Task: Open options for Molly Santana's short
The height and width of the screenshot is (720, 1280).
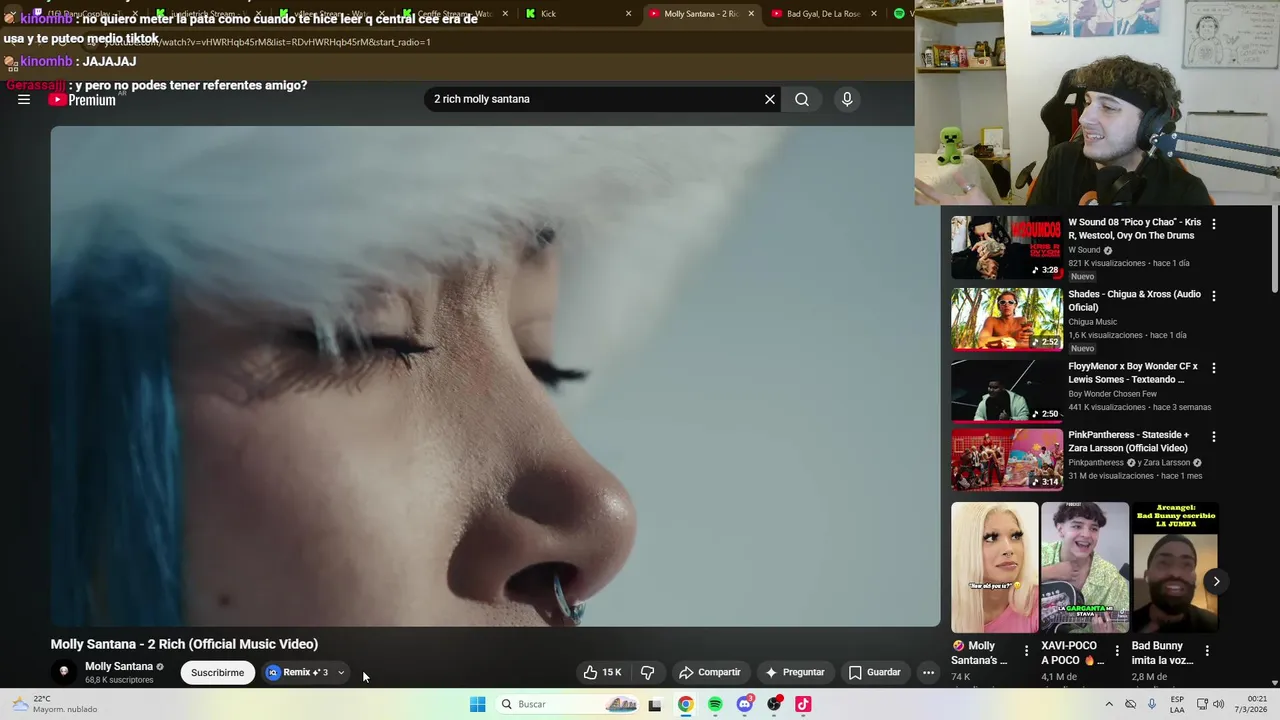Action: coord(1026,651)
